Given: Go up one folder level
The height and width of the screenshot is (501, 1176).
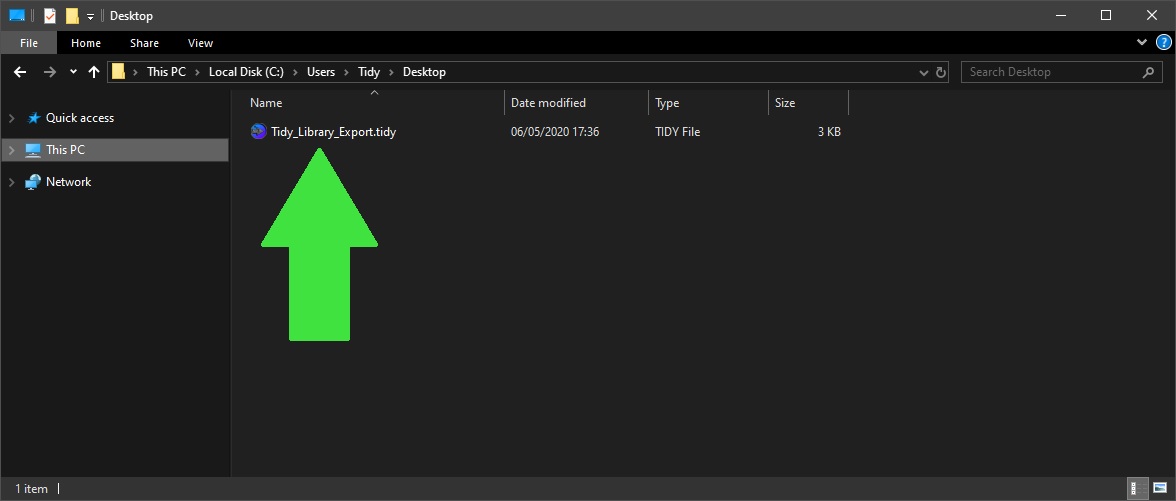Looking at the screenshot, I should click(94, 72).
